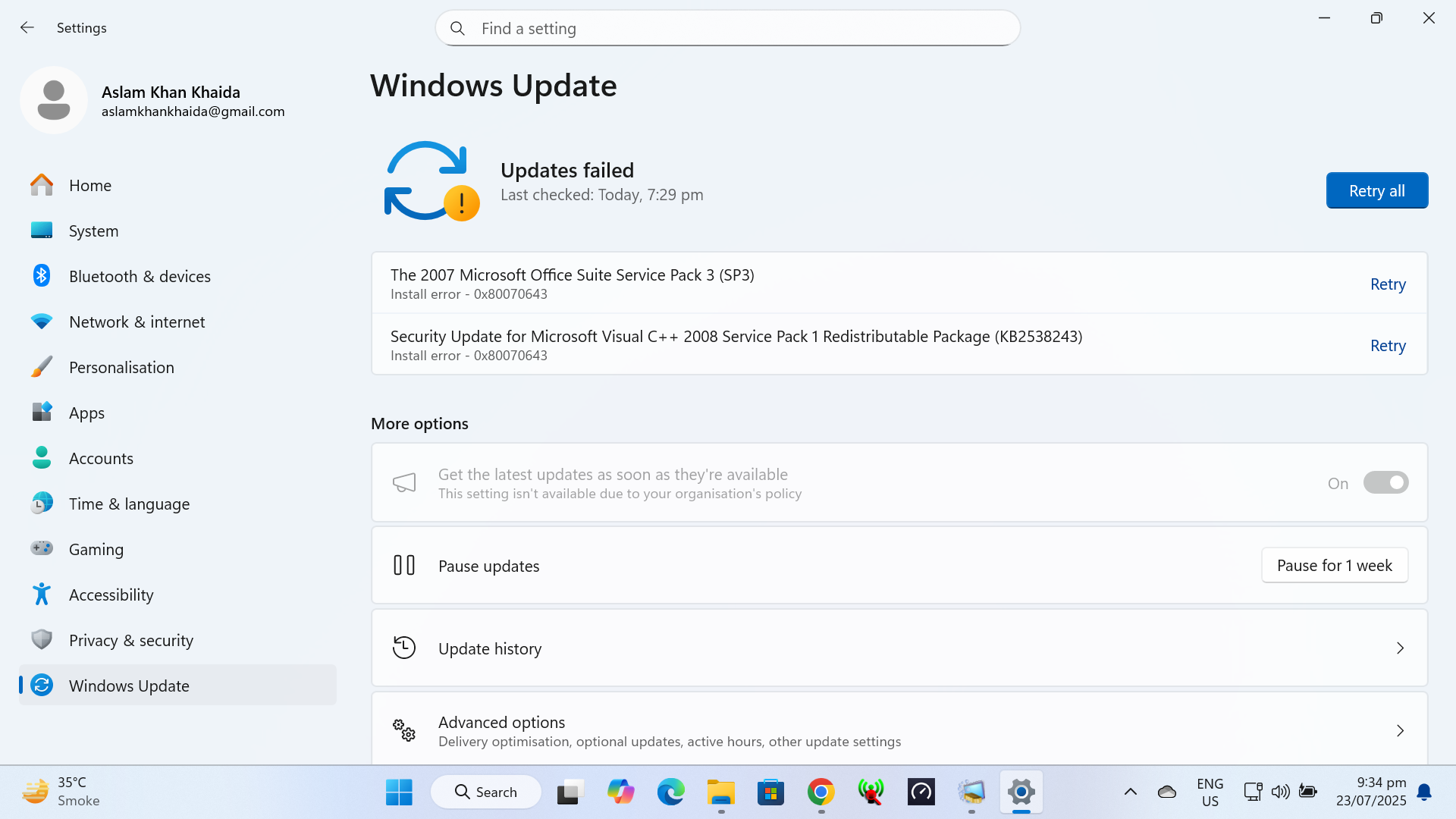
Task: Open Google Chrome from taskbar
Action: coord(821,792)
